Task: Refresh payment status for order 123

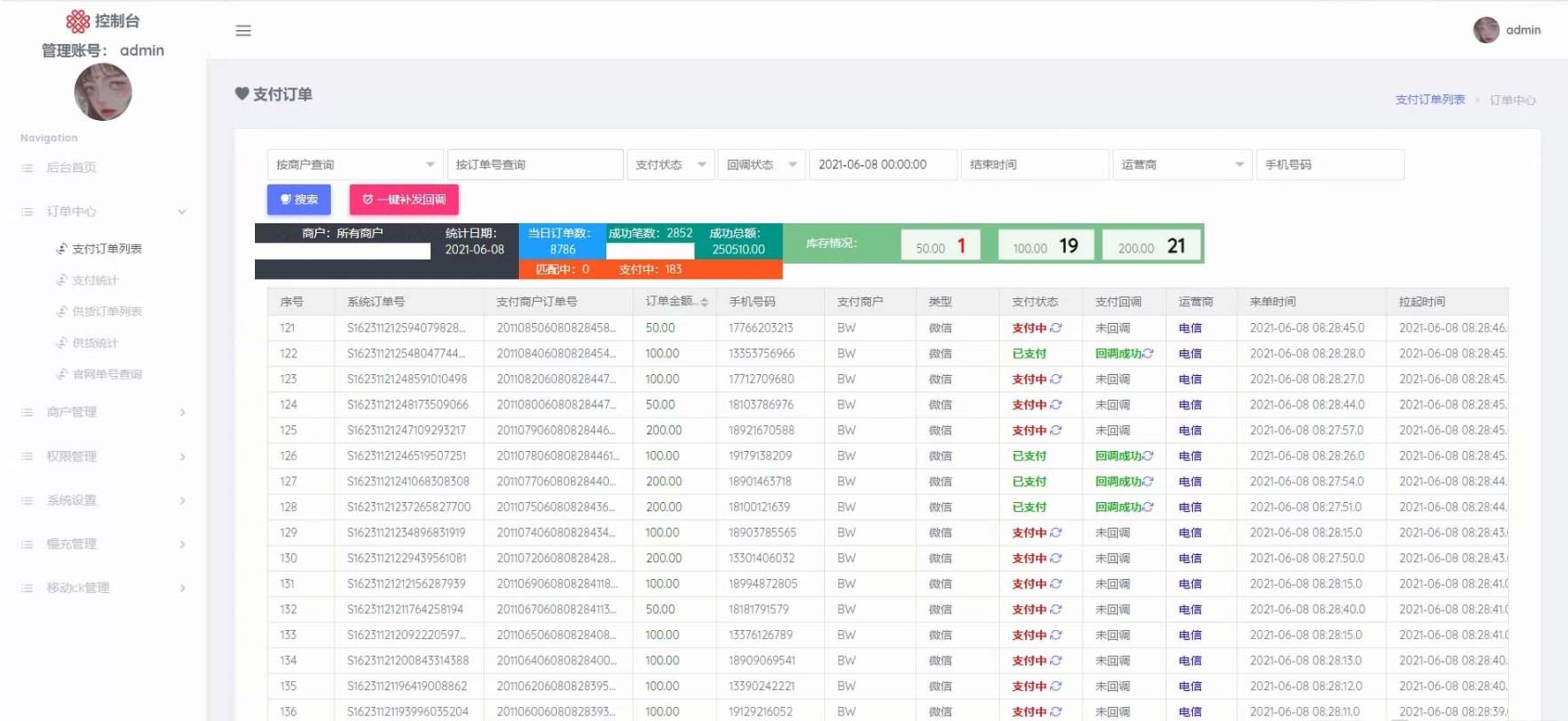Action: 1056,379
